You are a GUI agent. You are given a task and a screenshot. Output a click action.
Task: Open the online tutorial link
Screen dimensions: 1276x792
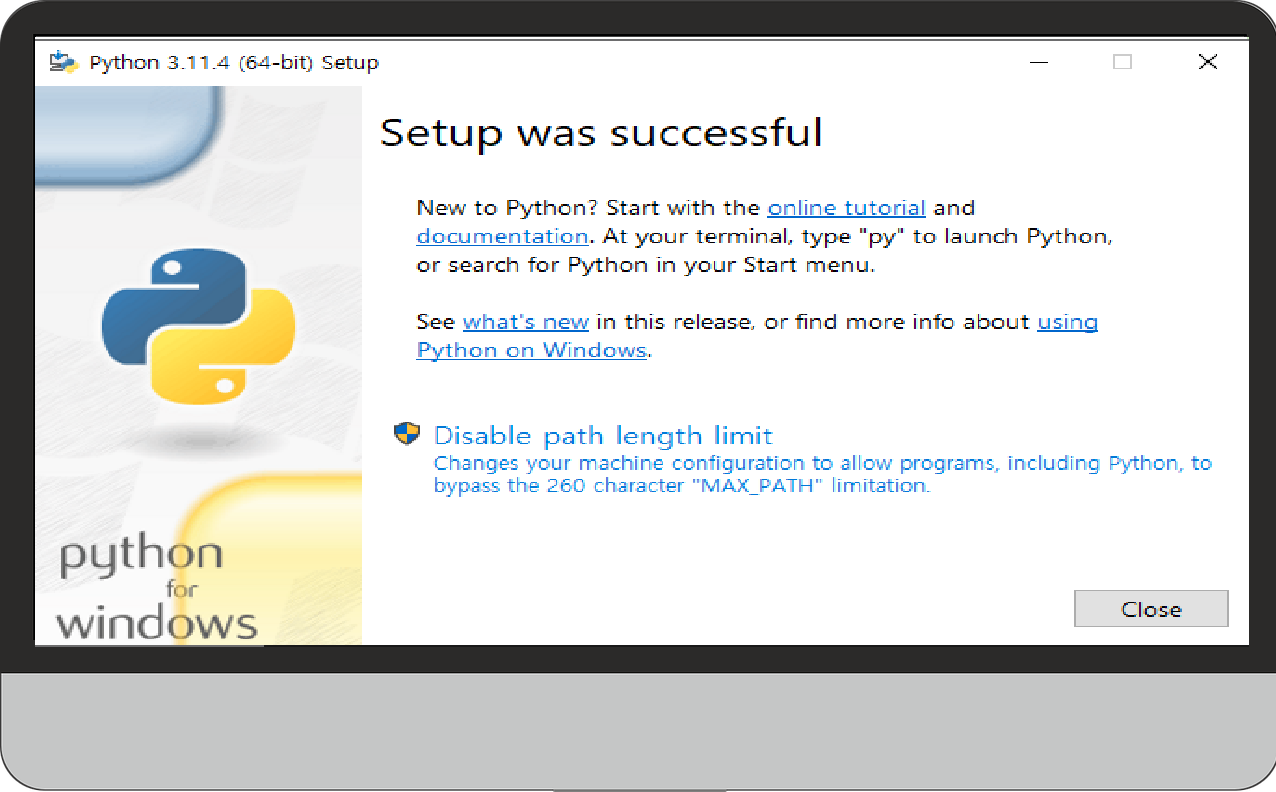point(846,208)
